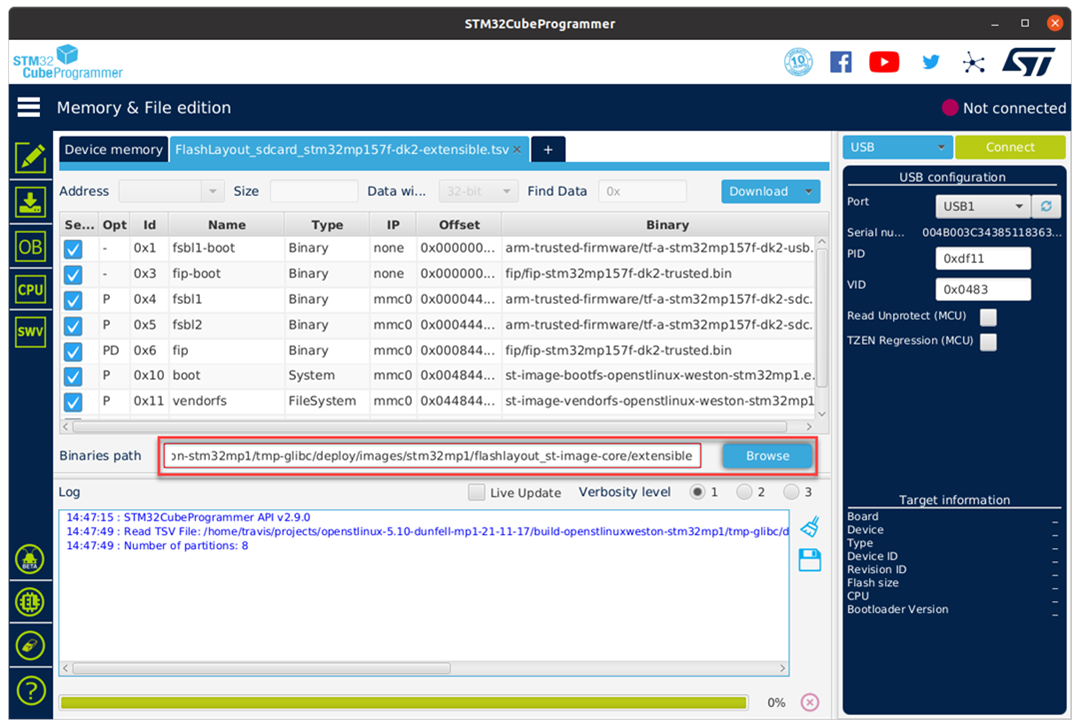Save the log with the floppy disk icon
Image resolution: width=1080 pixels, height=728 pixels.
[x=810, y=560]
